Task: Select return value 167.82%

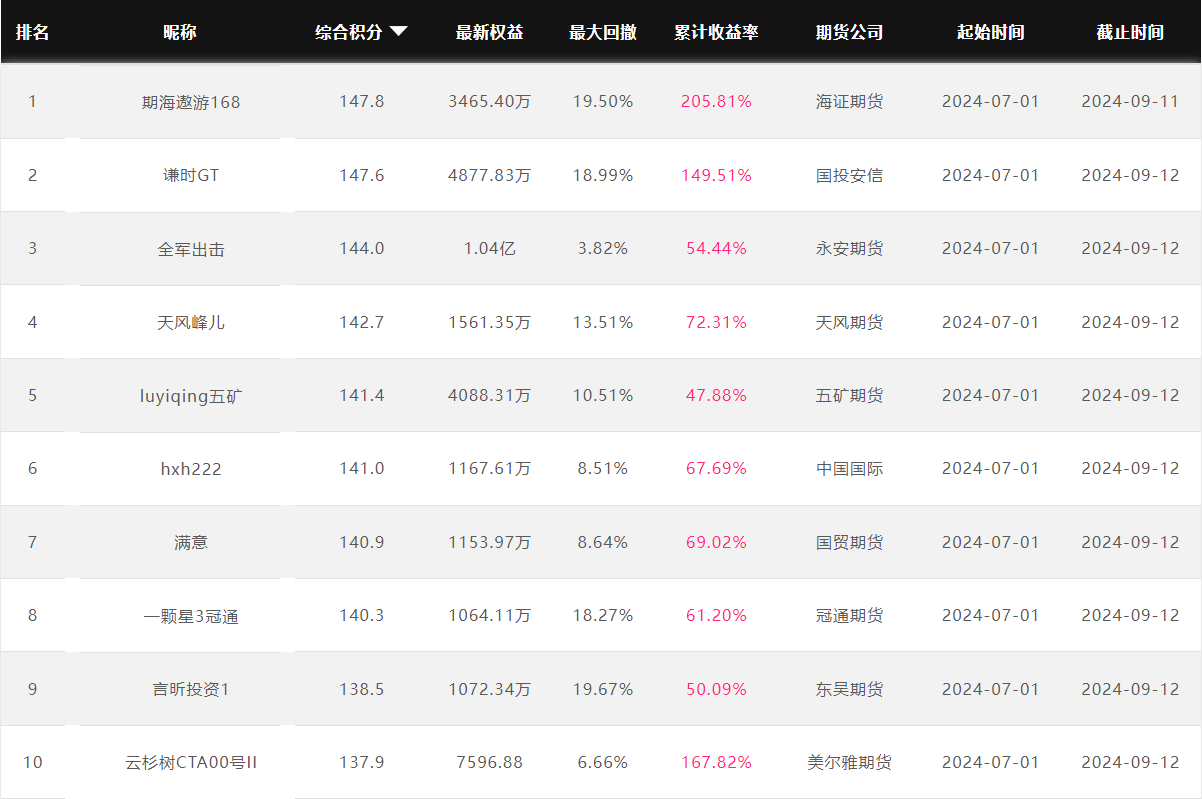Action: click(716, 762)
